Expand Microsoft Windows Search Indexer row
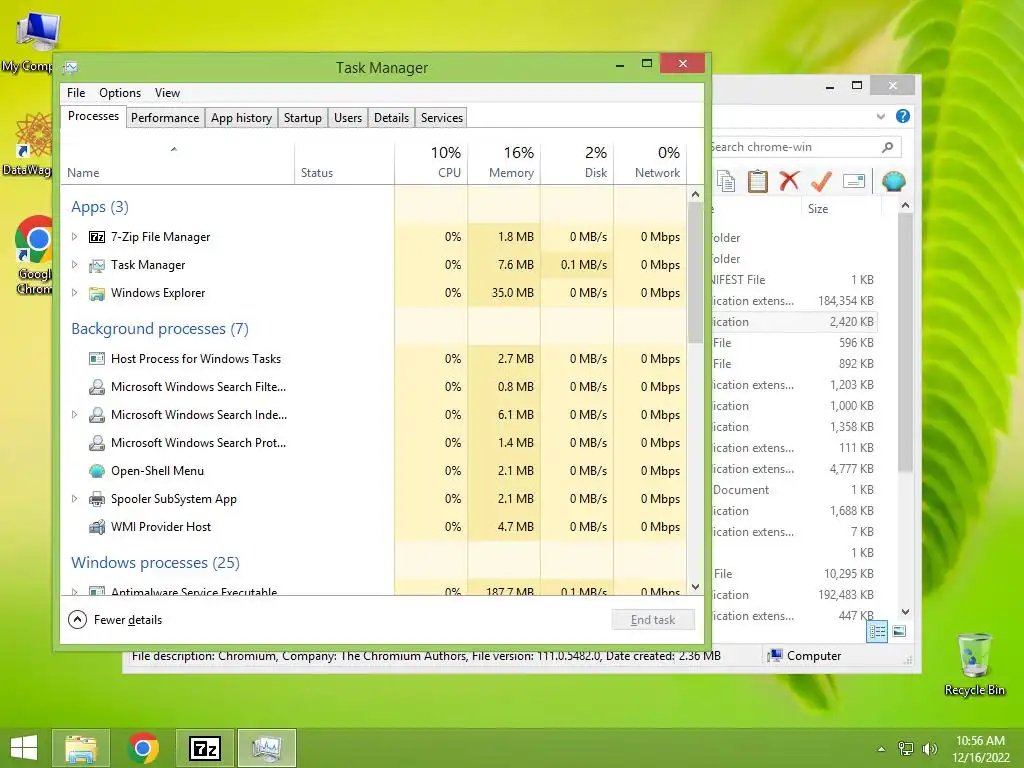Image resolution: width=1024 pixels, height=768 pixels. (74, 415)
